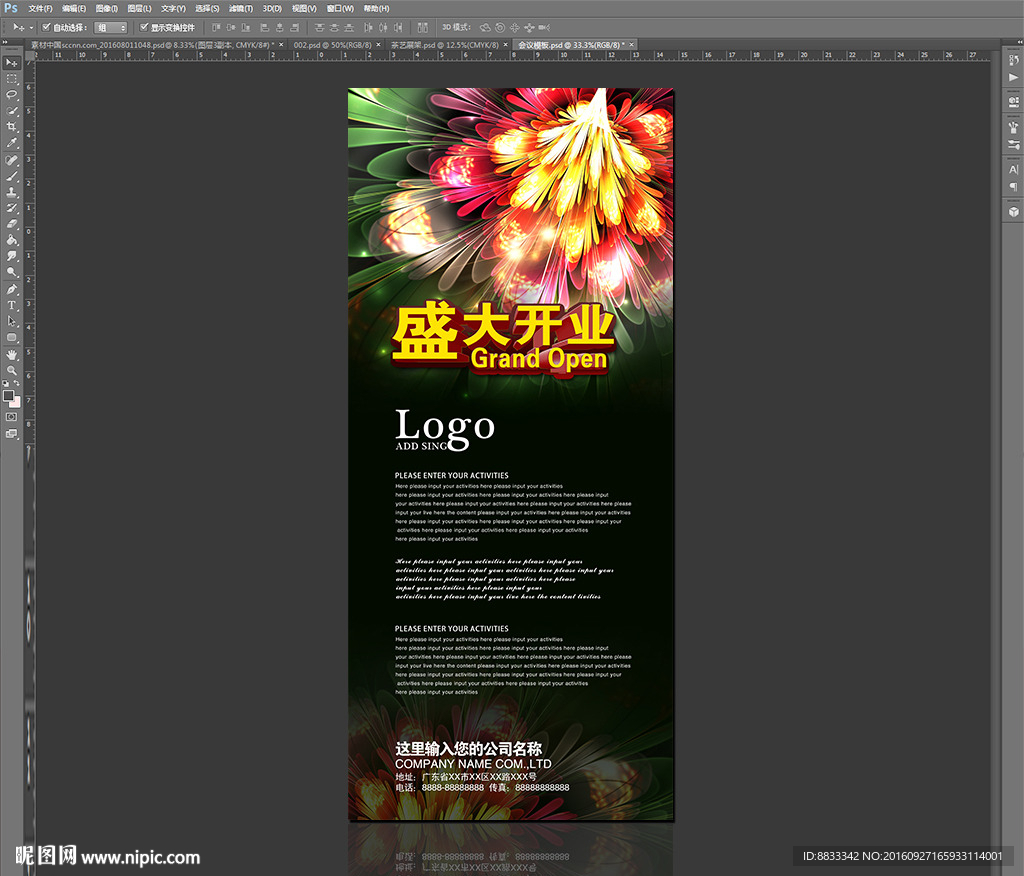Open the 组 auto-select dropdown
This screenshot has height=876, width=1024.
110,27
